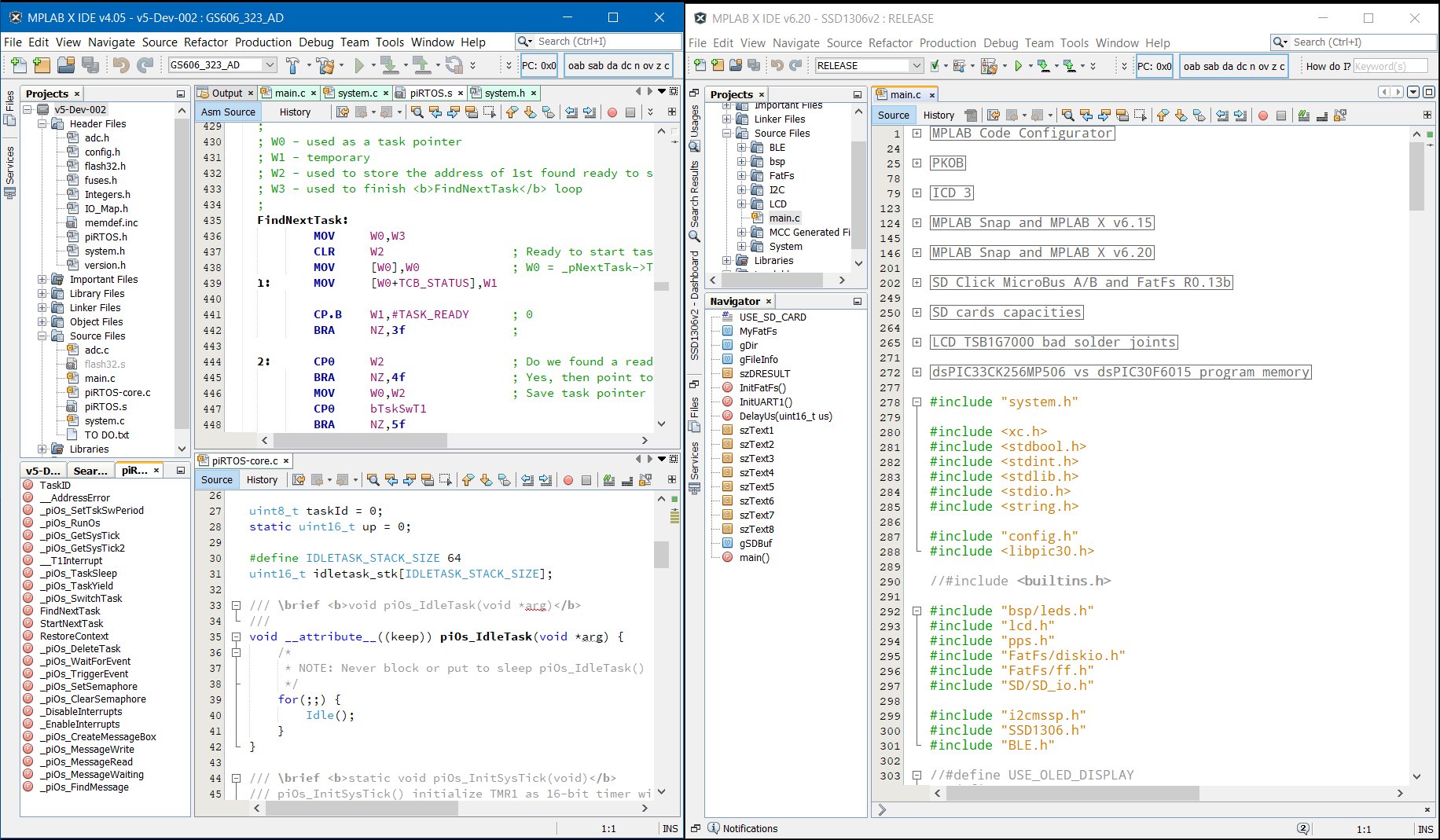
Task: Click Hold in Reset icon in v4.05 window
Action: point(454,65)
